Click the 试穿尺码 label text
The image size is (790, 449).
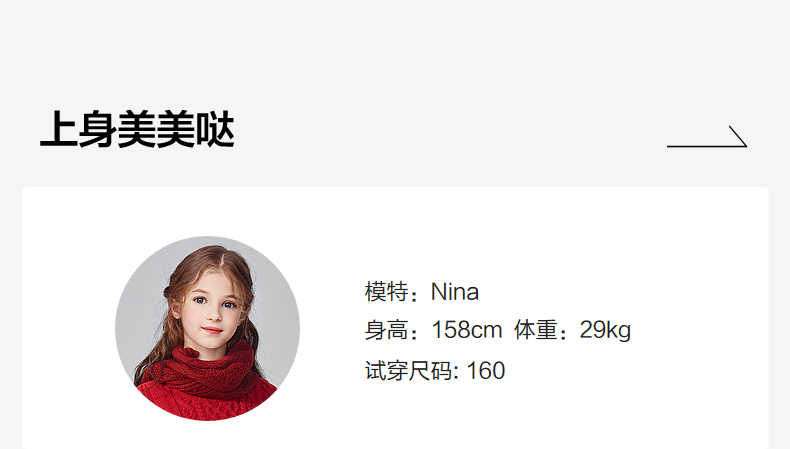(409, 371)
